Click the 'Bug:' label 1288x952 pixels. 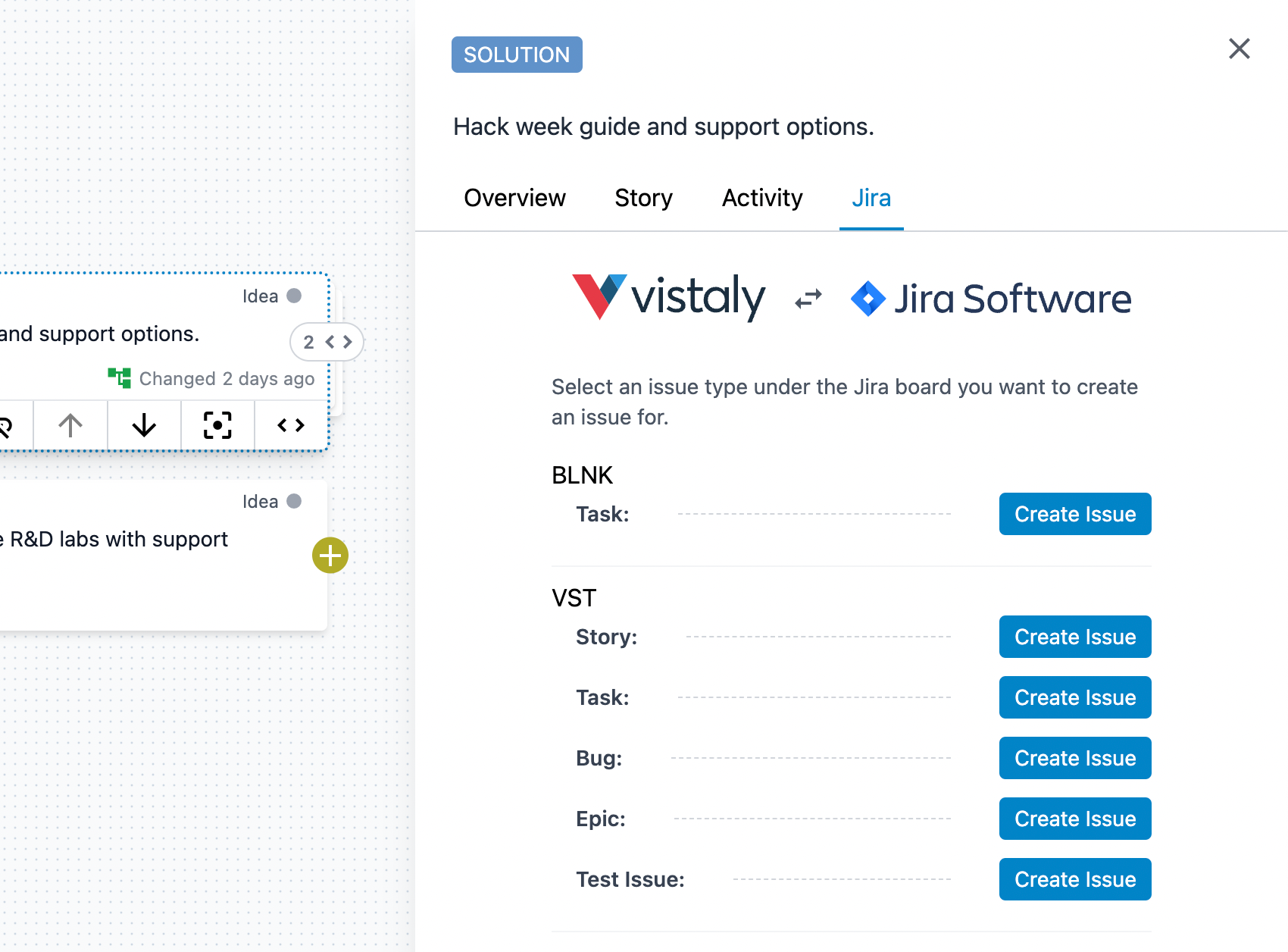pos(599,758)
